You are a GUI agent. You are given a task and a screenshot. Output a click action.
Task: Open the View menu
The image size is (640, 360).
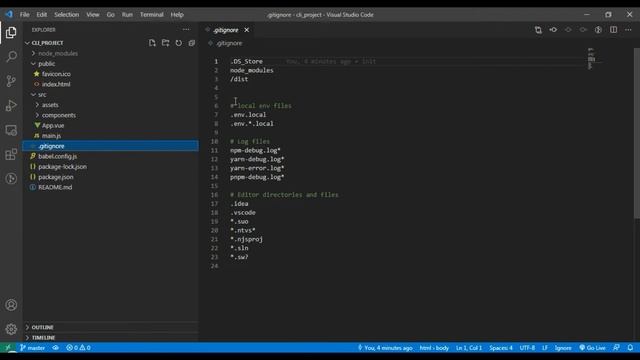click(x=93, y=15)
